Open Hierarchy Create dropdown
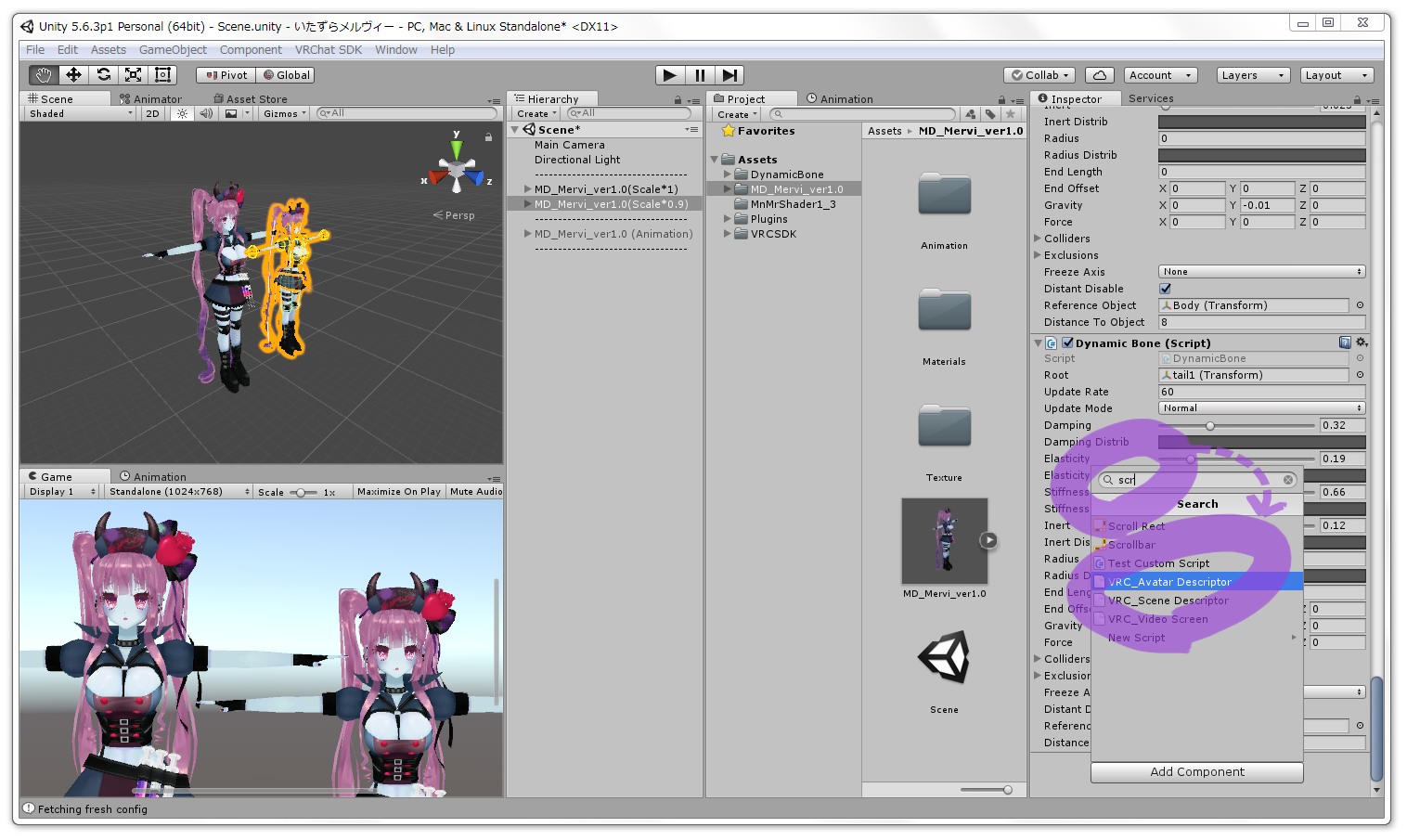Viewport: 1407px width, 840px height. point(536,113)
